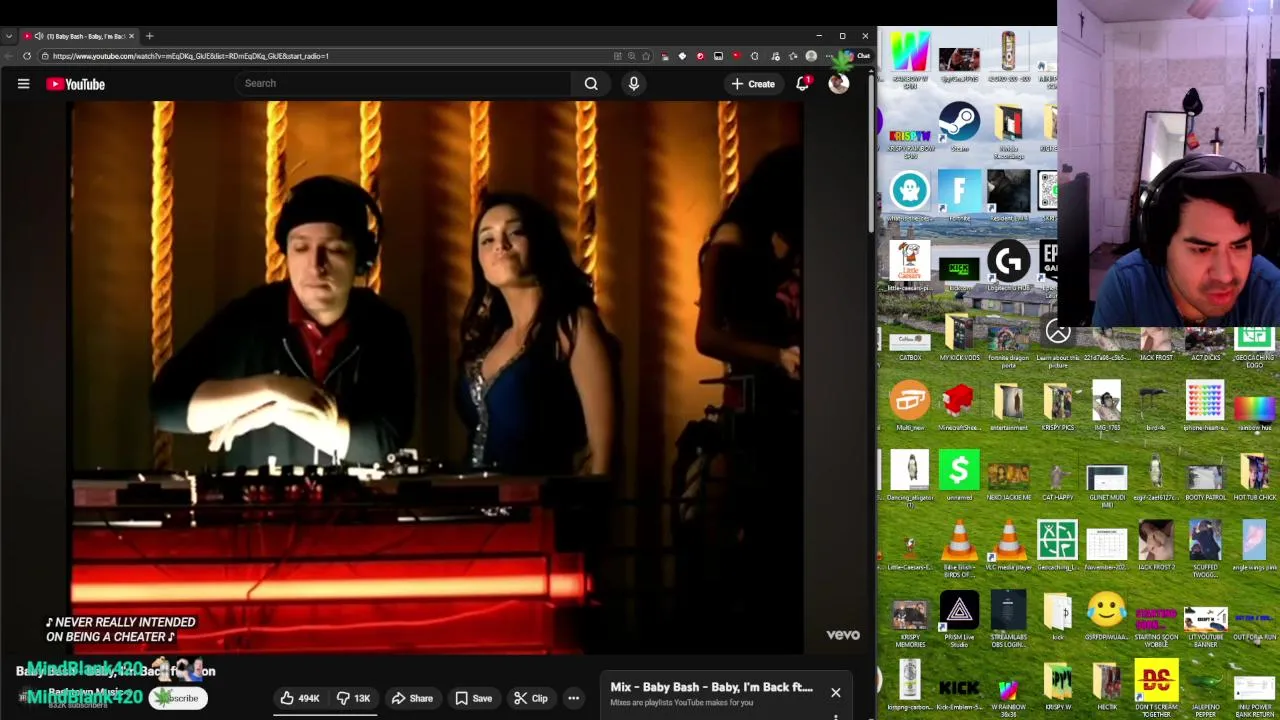Clip the video with scissors button

point(530,699)
